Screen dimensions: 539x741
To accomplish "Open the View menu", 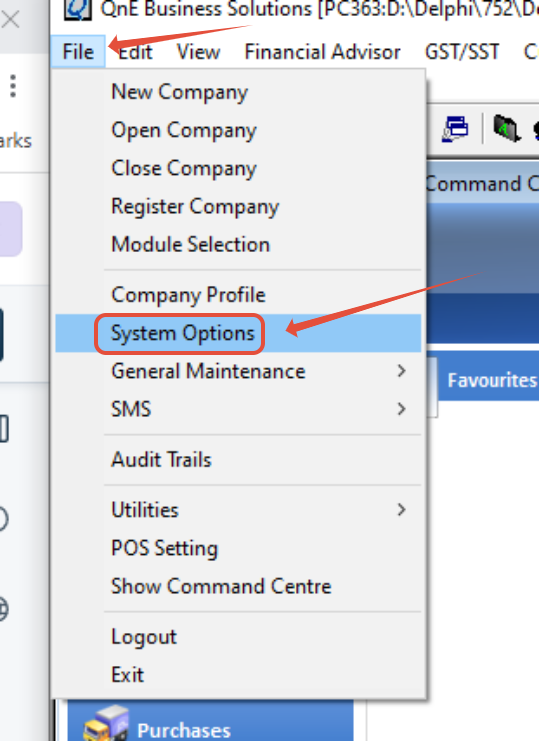I will [198, 52].
